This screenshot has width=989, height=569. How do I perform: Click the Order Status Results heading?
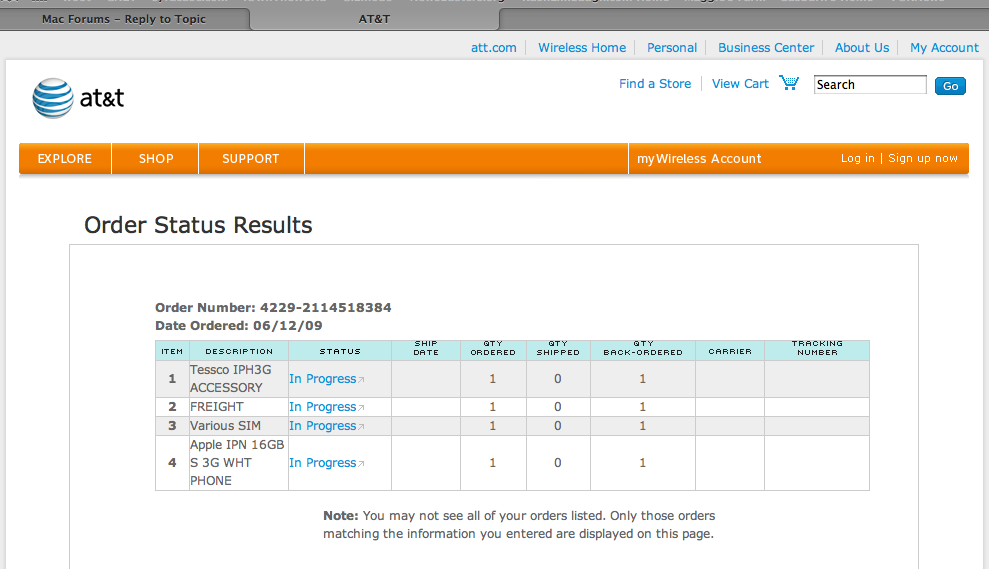click(198, 225)
